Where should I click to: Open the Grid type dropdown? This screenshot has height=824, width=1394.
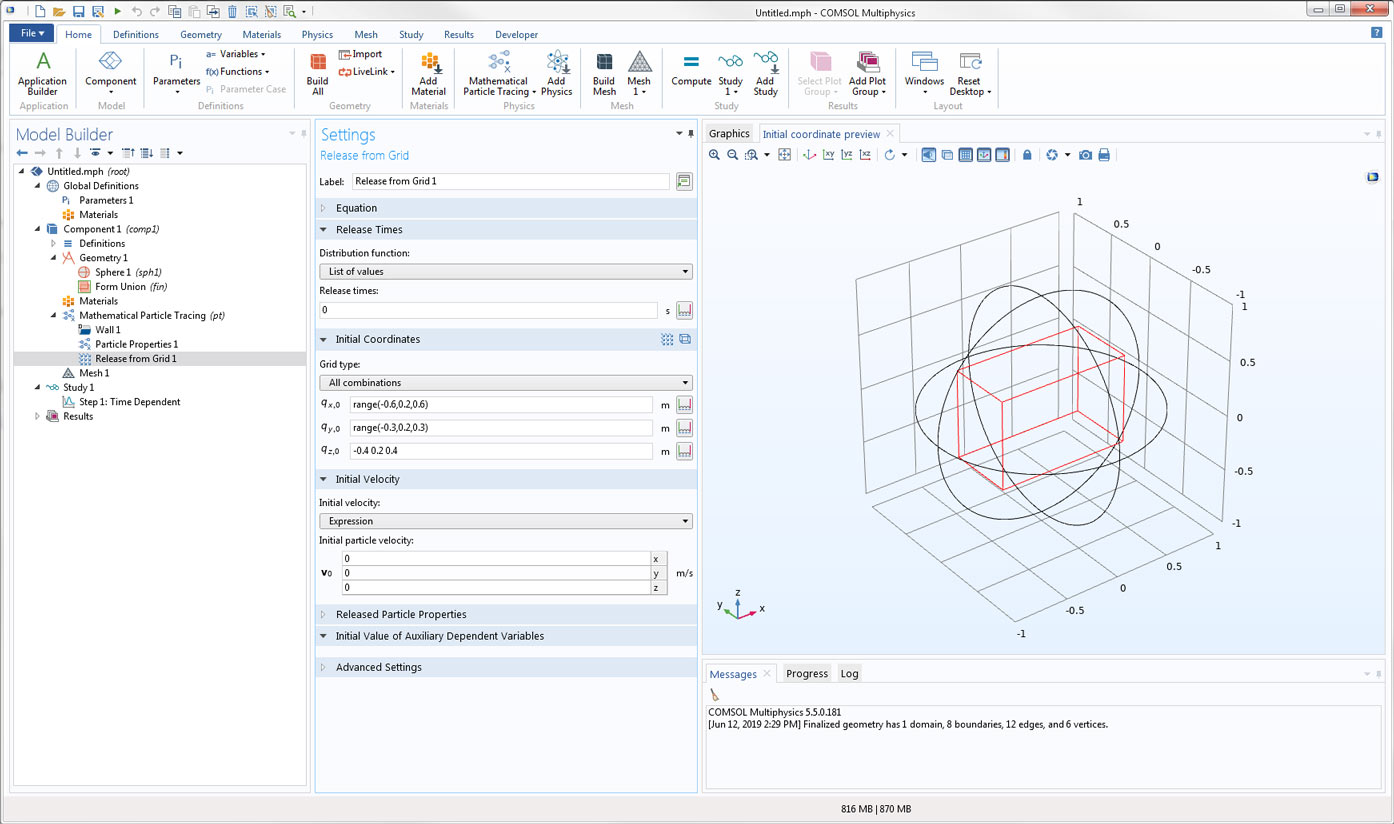pos(505,383)
